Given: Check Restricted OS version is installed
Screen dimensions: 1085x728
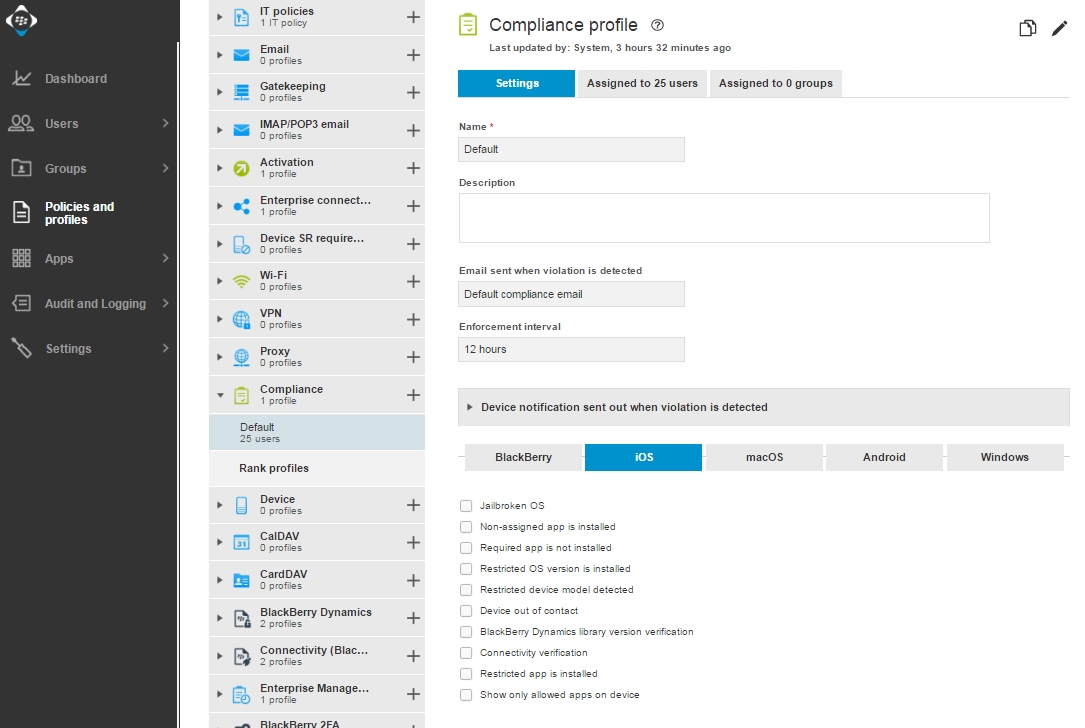Looking at the screenshot, I should coord(466,569).
